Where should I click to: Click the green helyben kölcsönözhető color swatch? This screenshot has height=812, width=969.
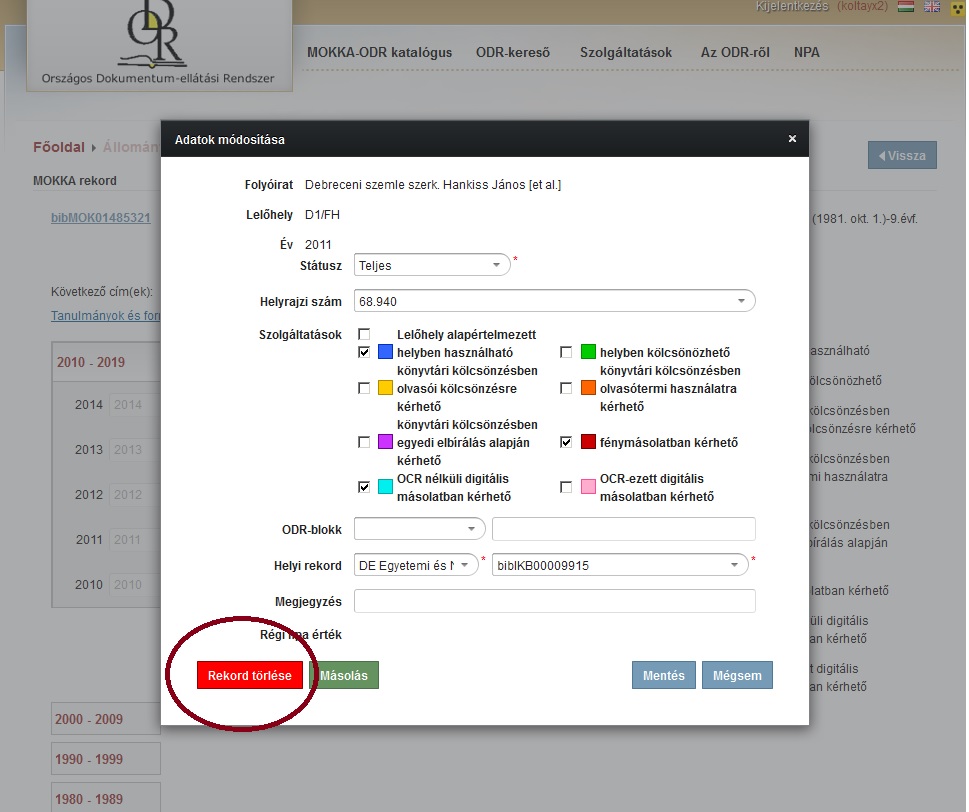588,352
